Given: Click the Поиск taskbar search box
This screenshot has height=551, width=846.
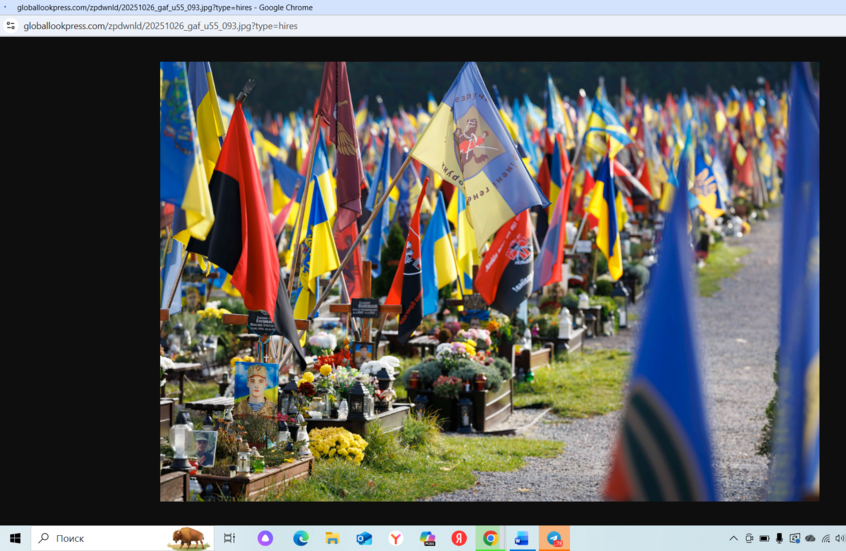Looking at the screenshot, I should click(x=100, y=538).
